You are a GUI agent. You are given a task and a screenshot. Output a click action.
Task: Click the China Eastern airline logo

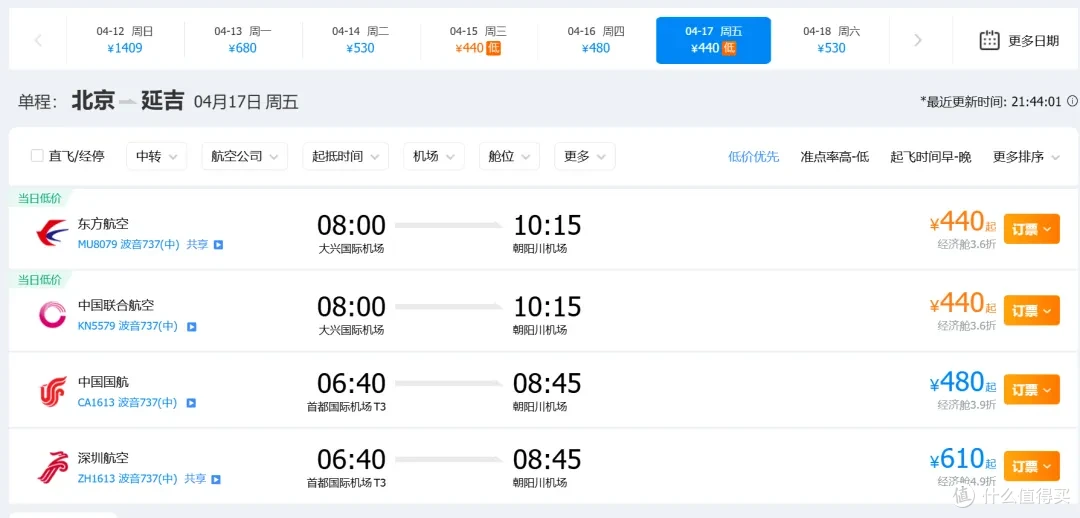pyautogui.click(x=52, y=233)
